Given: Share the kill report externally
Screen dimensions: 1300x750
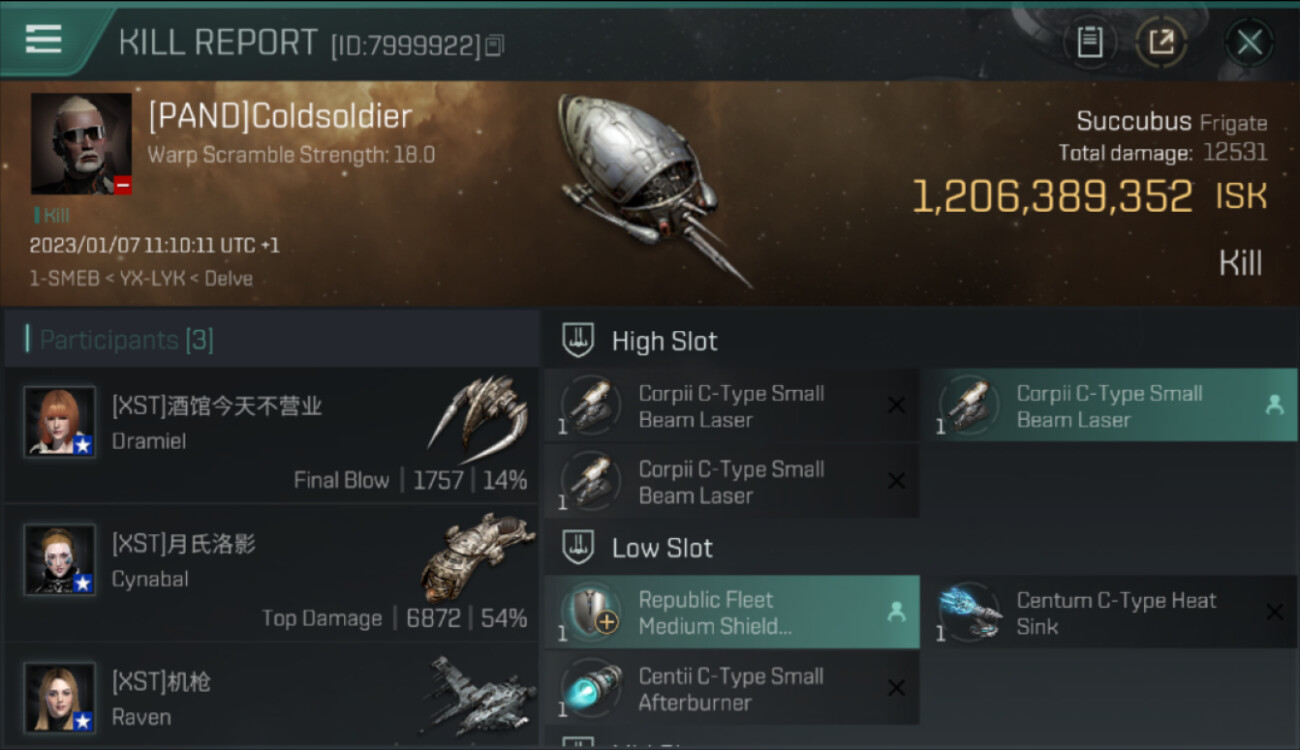Looking at the screenshot, I should [1161, 42].
